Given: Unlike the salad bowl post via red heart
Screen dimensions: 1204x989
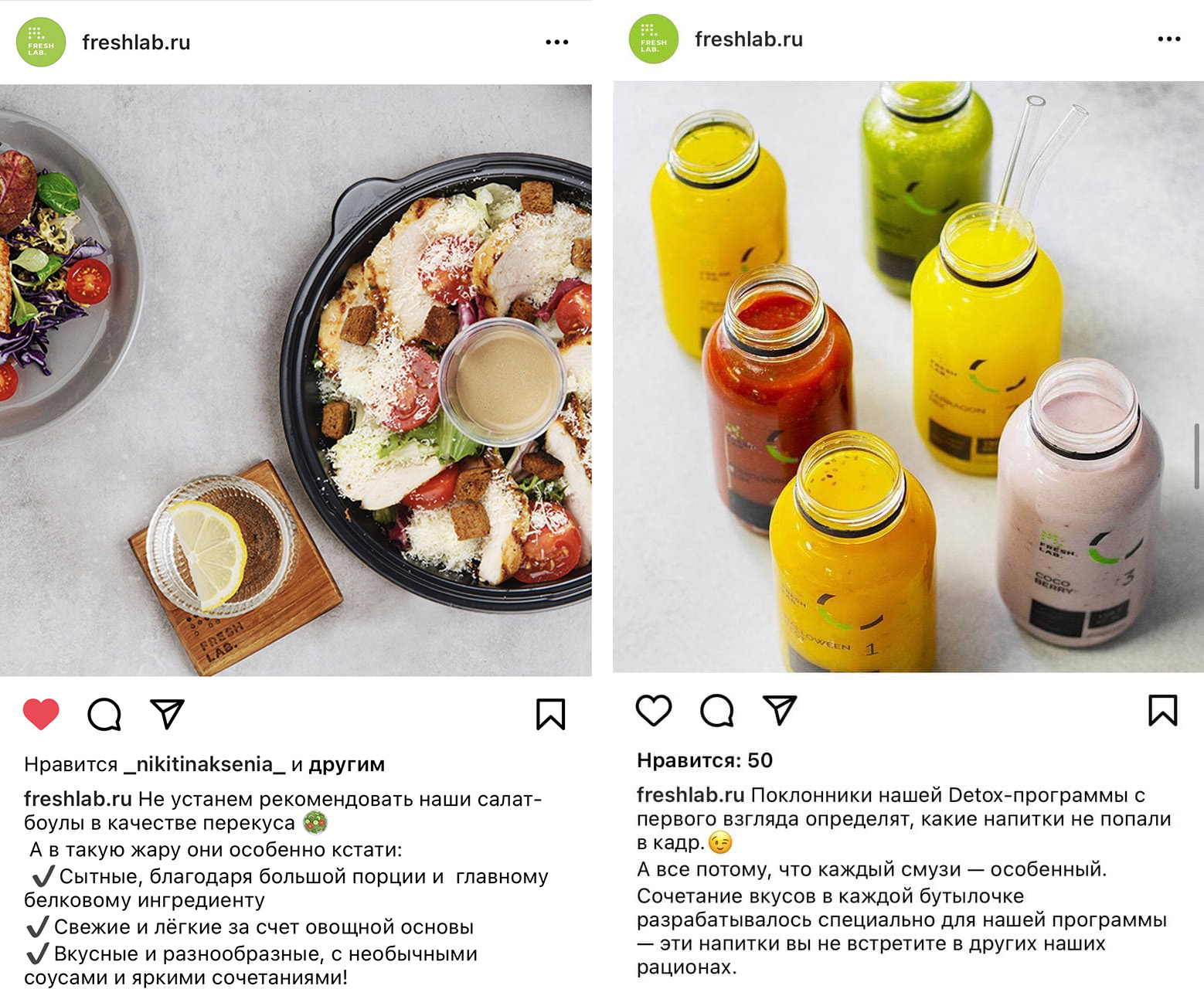Looking at the screenshot, I should coord(41,714).
